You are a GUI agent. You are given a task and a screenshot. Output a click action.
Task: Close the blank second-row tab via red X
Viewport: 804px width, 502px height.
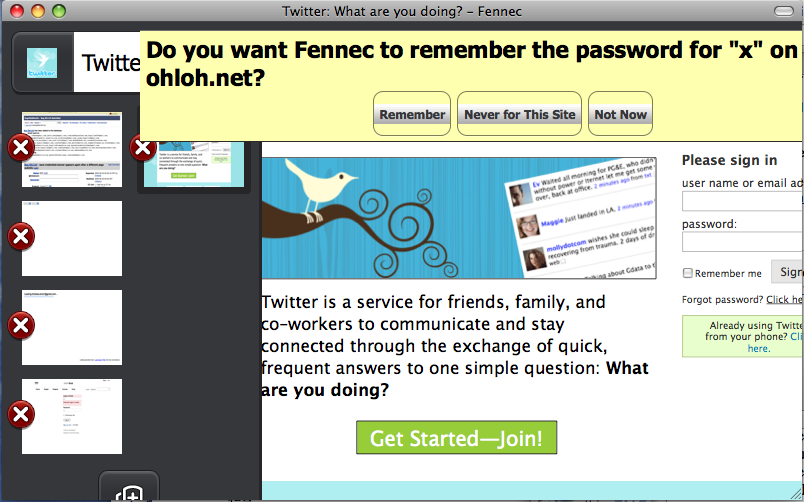[x=21, y=237]
